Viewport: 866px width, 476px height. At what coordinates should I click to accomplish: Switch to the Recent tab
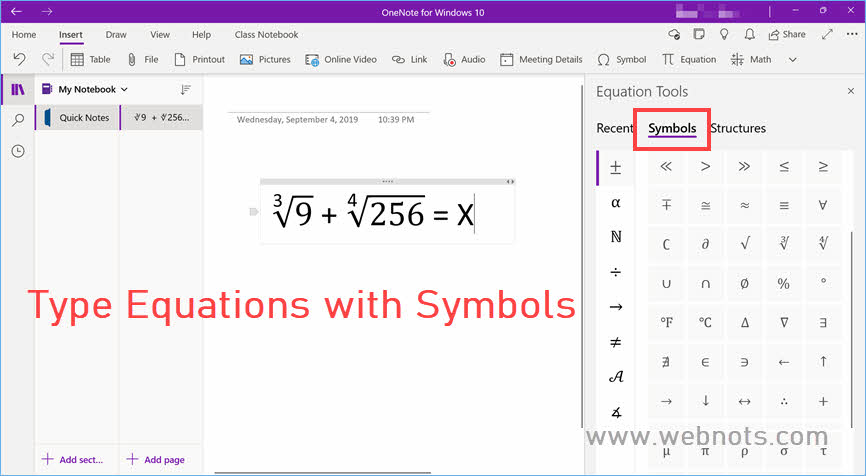[614, 128]
